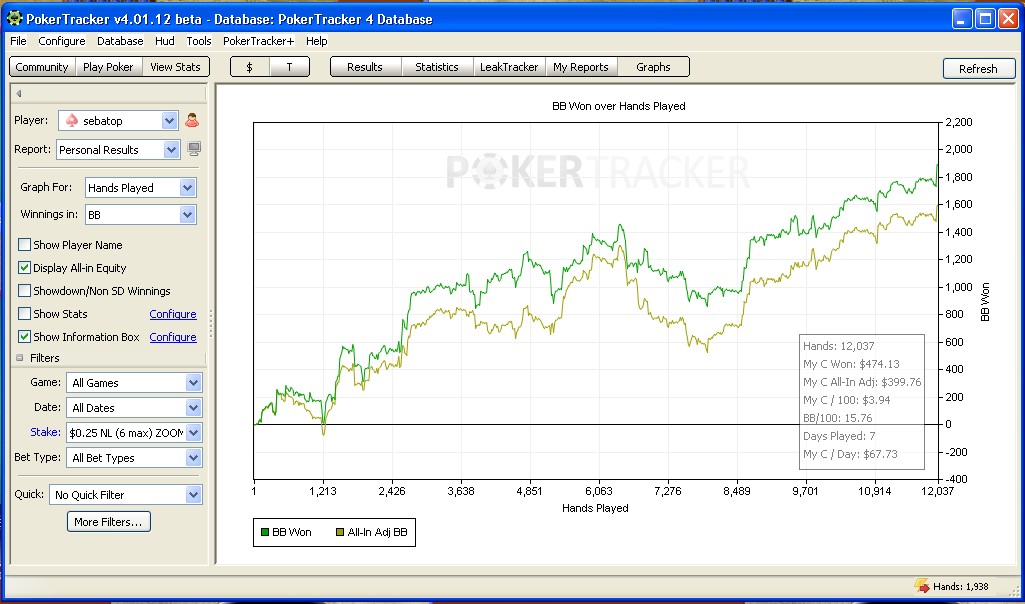Click 'My C Won: $474.13' text
1025x604 pixels.
click(x=852, y=364)
